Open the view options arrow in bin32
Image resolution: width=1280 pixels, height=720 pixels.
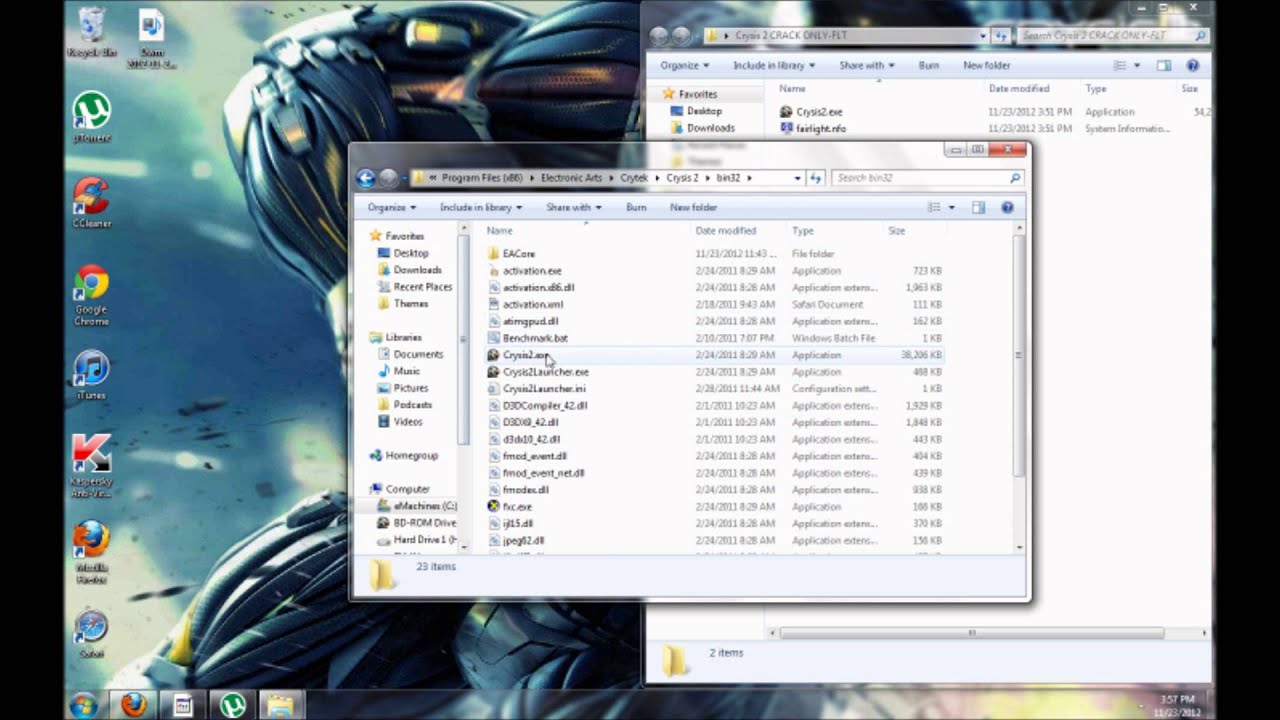pyautogui.click(x=951, y=207)
